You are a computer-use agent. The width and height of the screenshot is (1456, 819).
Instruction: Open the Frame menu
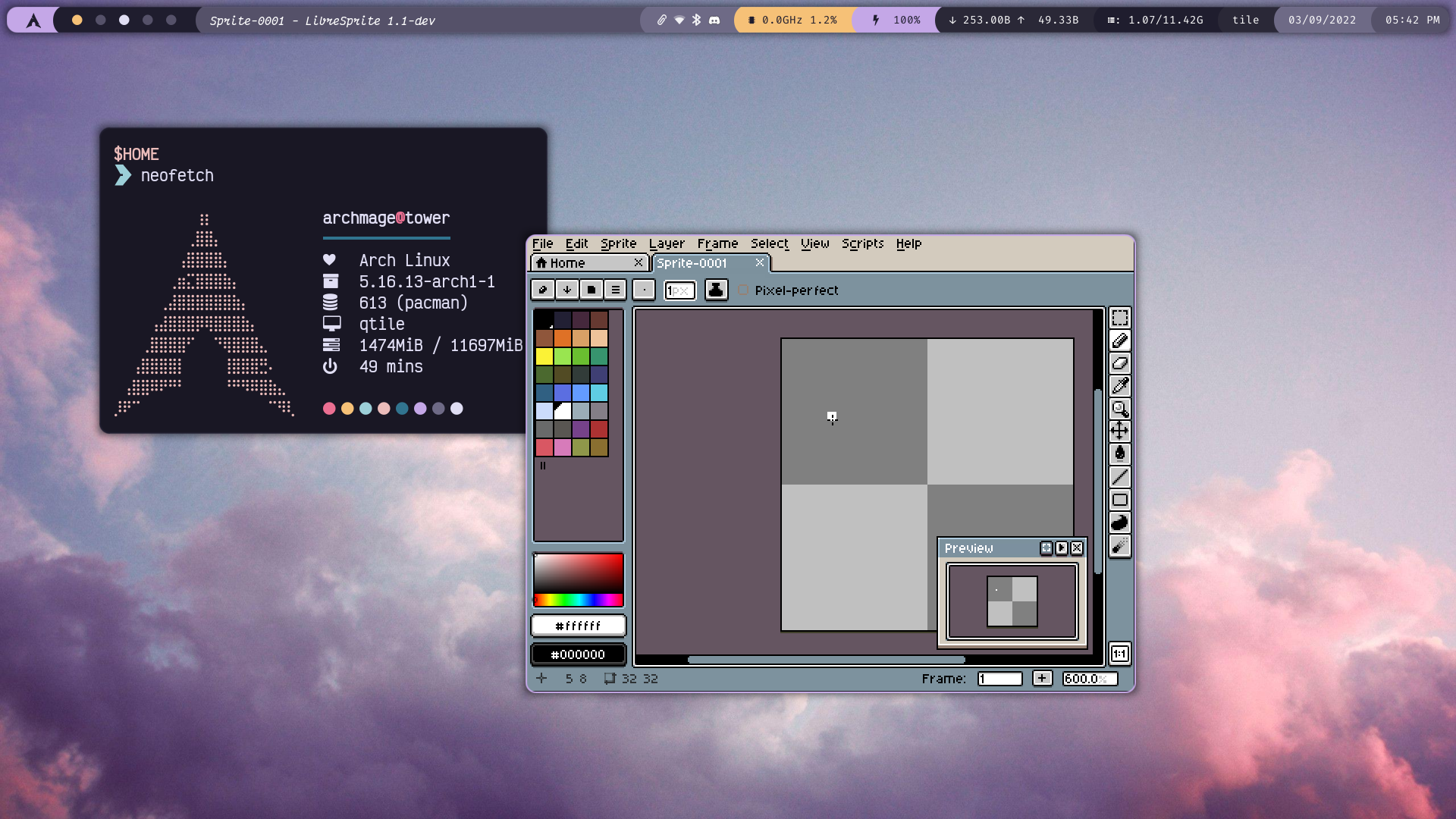tap(717, 243)
